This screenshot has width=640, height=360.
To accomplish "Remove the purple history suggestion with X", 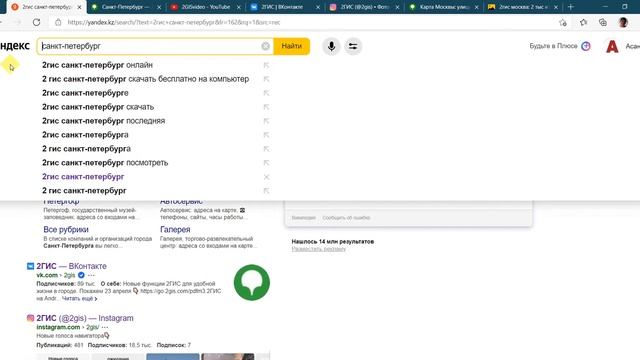I will point(266,177).
